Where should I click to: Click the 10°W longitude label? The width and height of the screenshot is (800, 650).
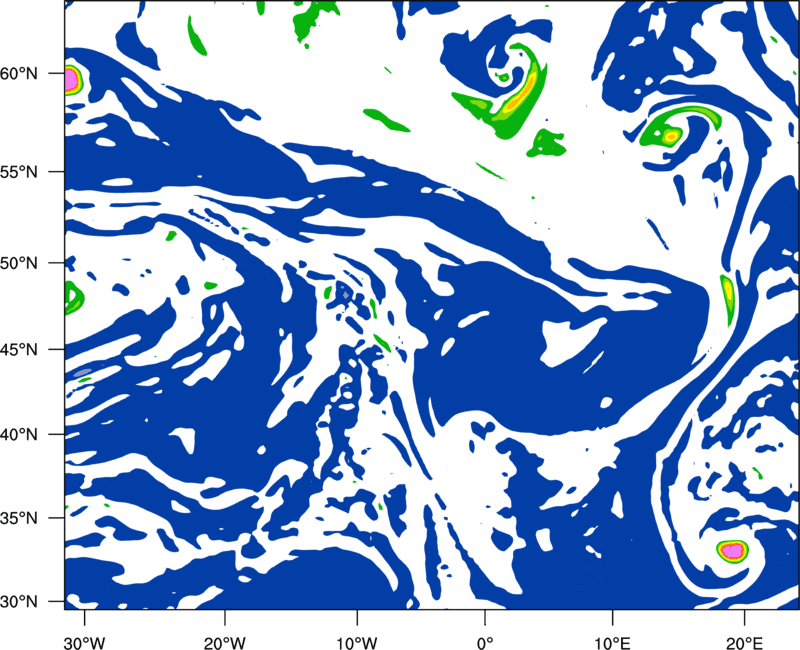(357, 643)
